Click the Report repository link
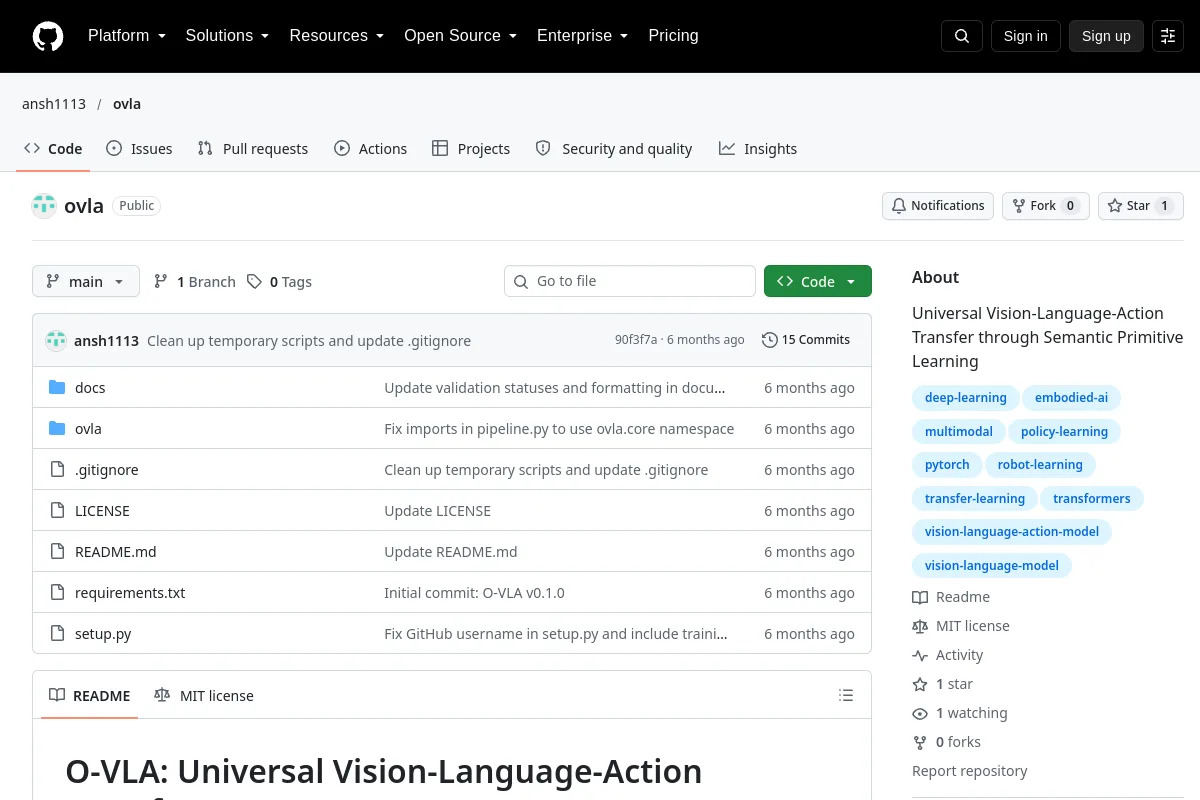 click(970, 771)
